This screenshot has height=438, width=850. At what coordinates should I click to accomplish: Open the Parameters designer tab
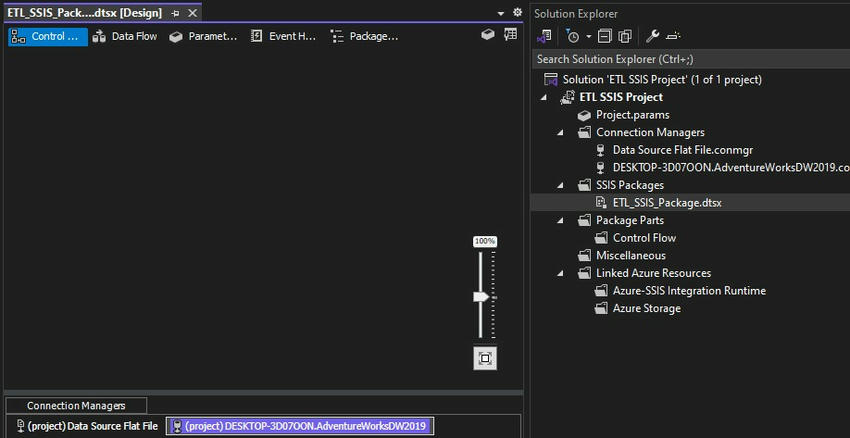click(x=203, y=36)
